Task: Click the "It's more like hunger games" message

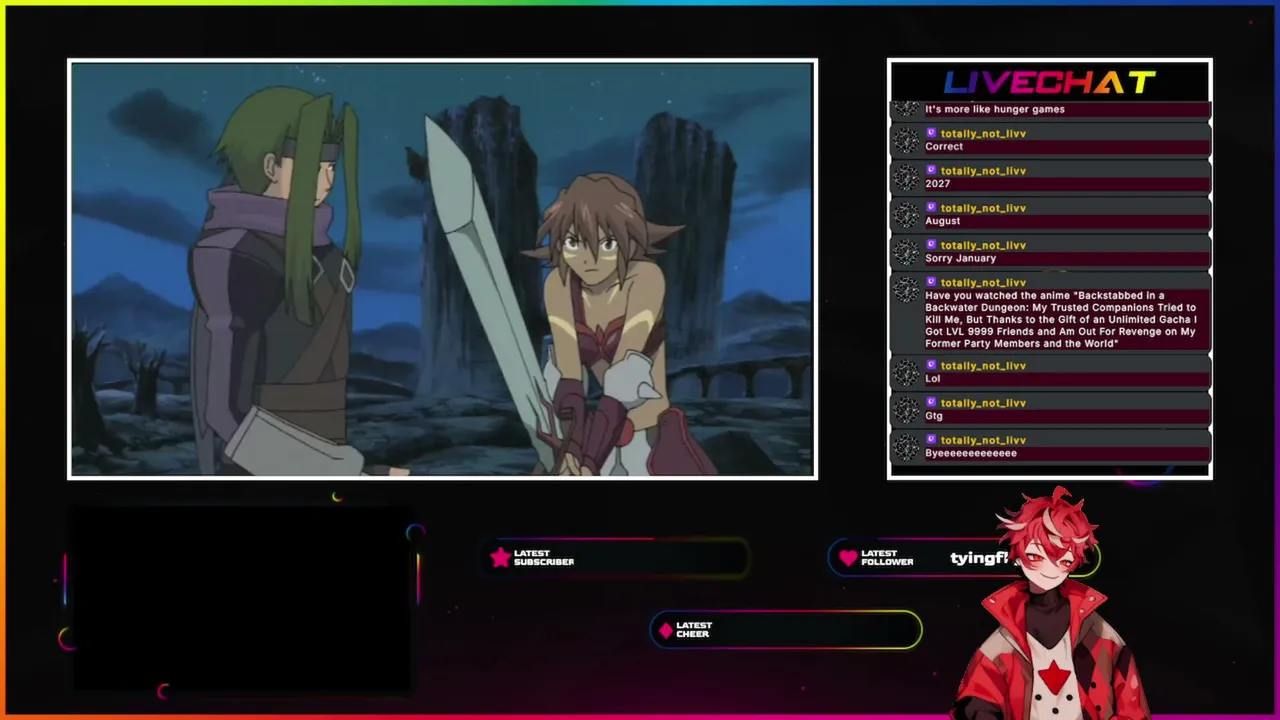Action: point(995,109)
